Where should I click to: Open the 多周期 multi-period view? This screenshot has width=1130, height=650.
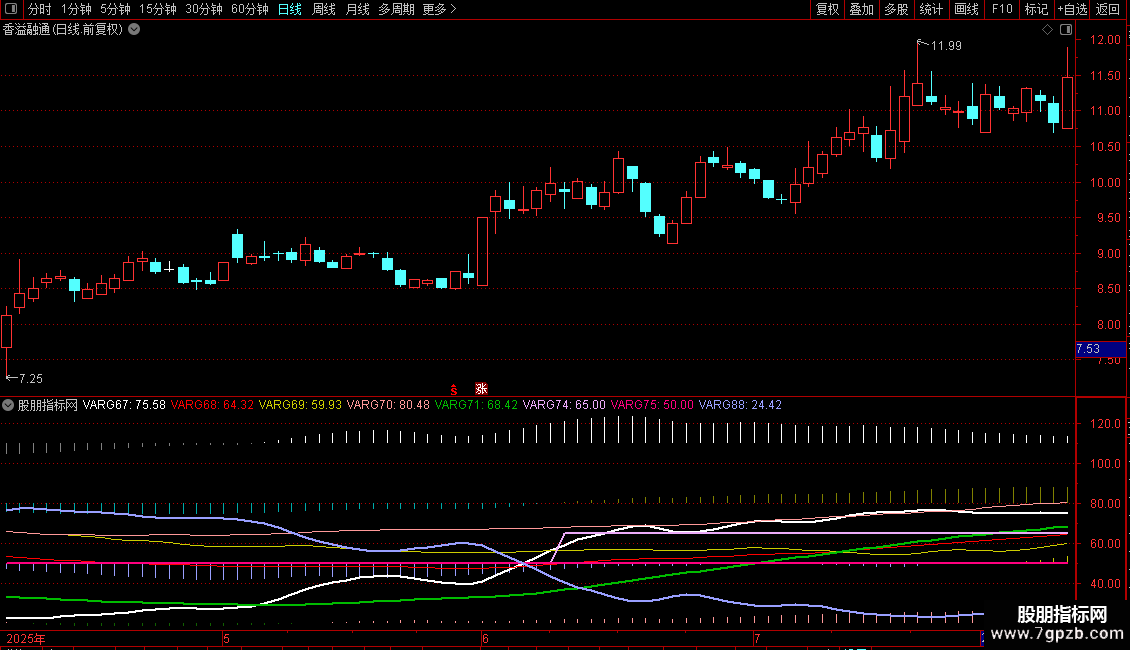point(396,9)
